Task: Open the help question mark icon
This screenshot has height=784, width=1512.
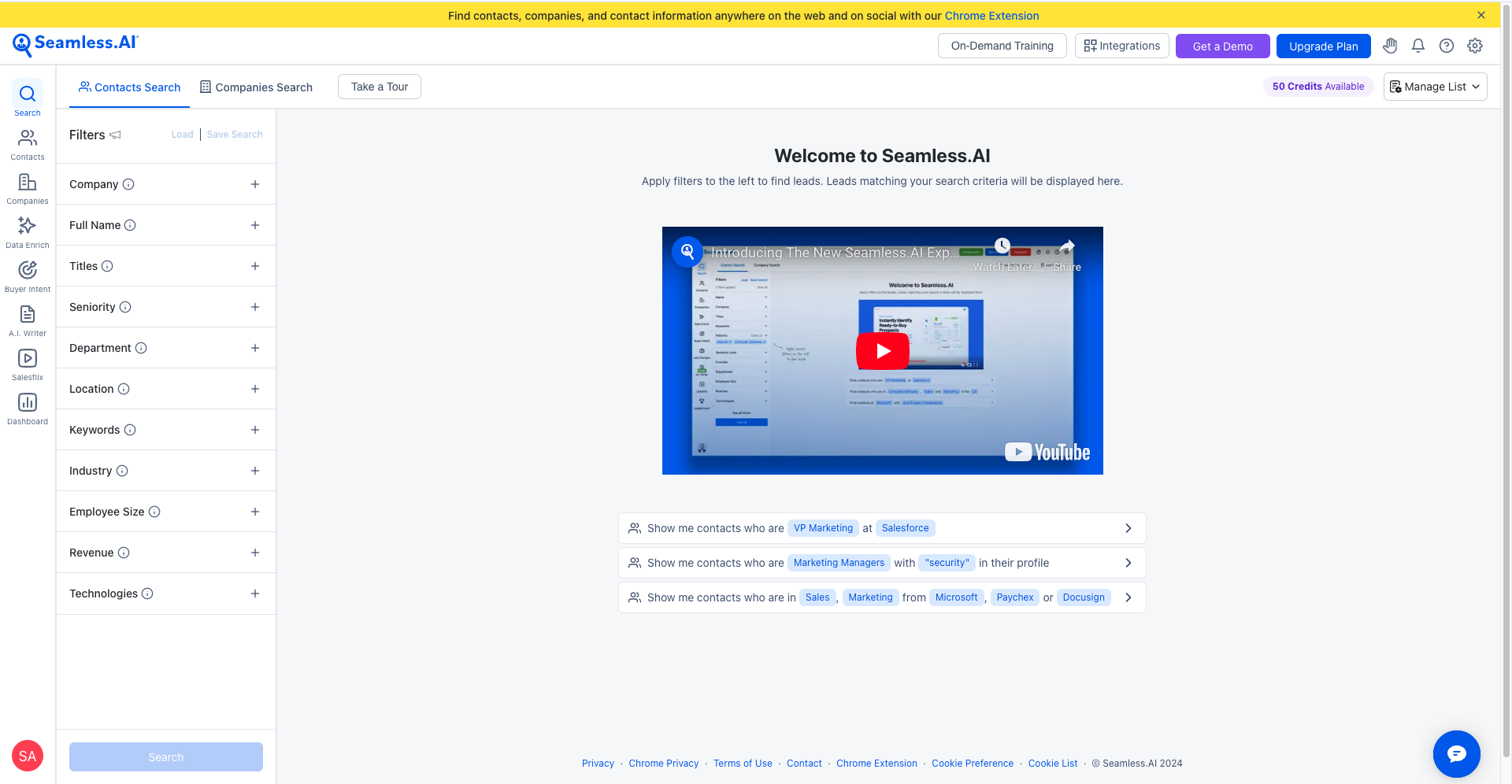Action: [1447, 46]
